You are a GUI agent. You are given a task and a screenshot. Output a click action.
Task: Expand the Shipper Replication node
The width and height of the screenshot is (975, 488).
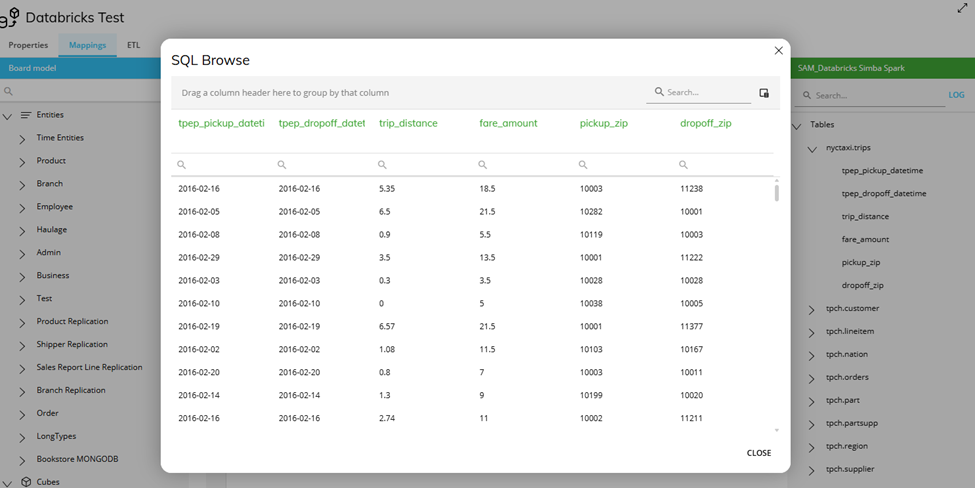tap(22, 346)
